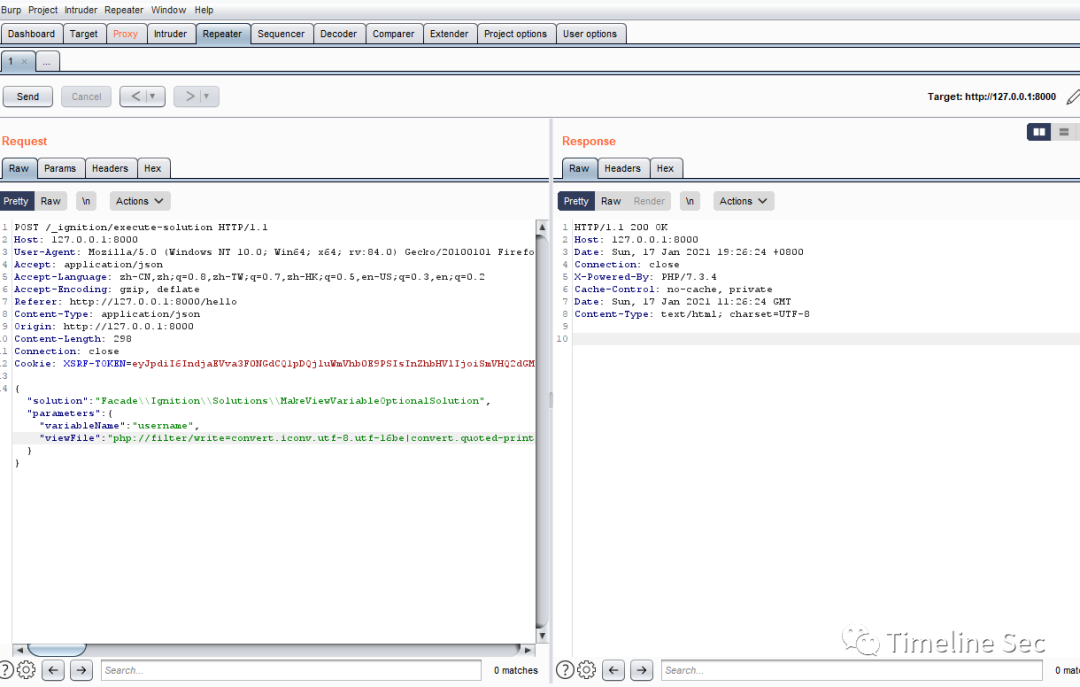Image resolution: width=1080 pixels, height=687 pixels.
Task: Toggle non-printable \n chars in Request
Action: [86, 201]
